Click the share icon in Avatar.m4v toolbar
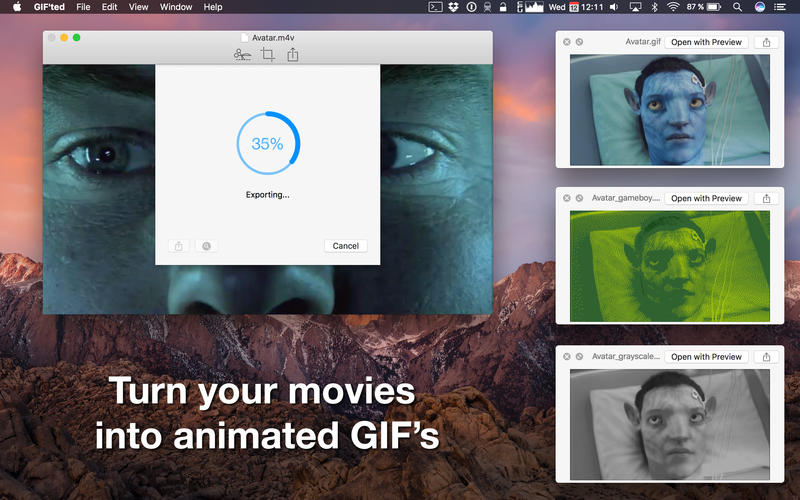This screenshot has width=800, height=500. pos(293,55)
